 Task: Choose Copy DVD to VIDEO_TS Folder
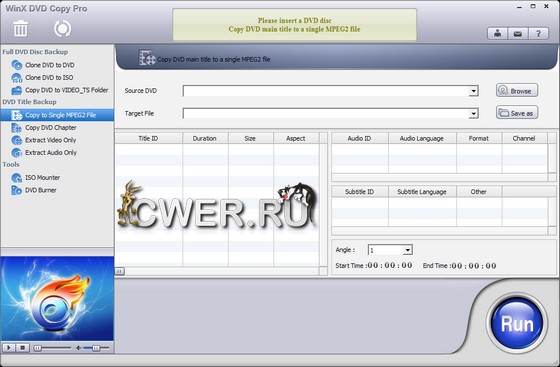[x=66, y=90]
